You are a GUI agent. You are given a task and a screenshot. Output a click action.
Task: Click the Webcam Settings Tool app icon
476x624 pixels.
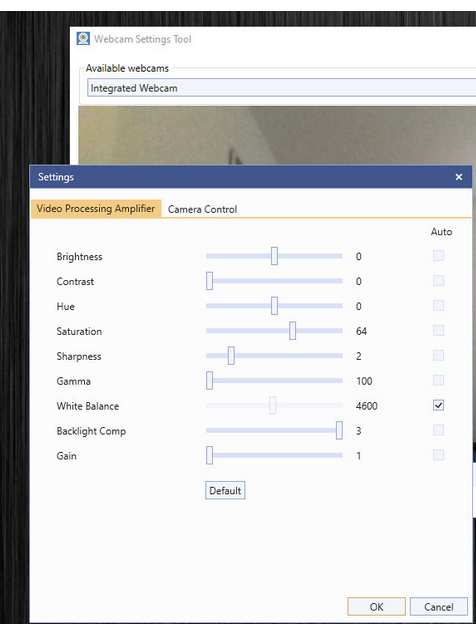83,39
